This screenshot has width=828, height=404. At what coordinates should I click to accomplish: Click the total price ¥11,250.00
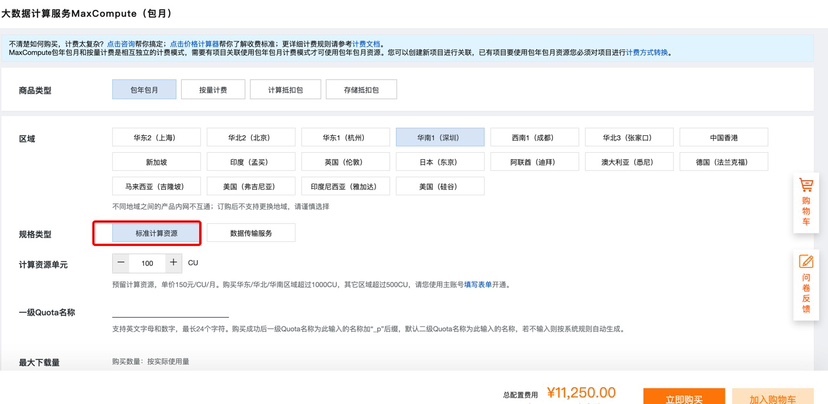(581, 393)
